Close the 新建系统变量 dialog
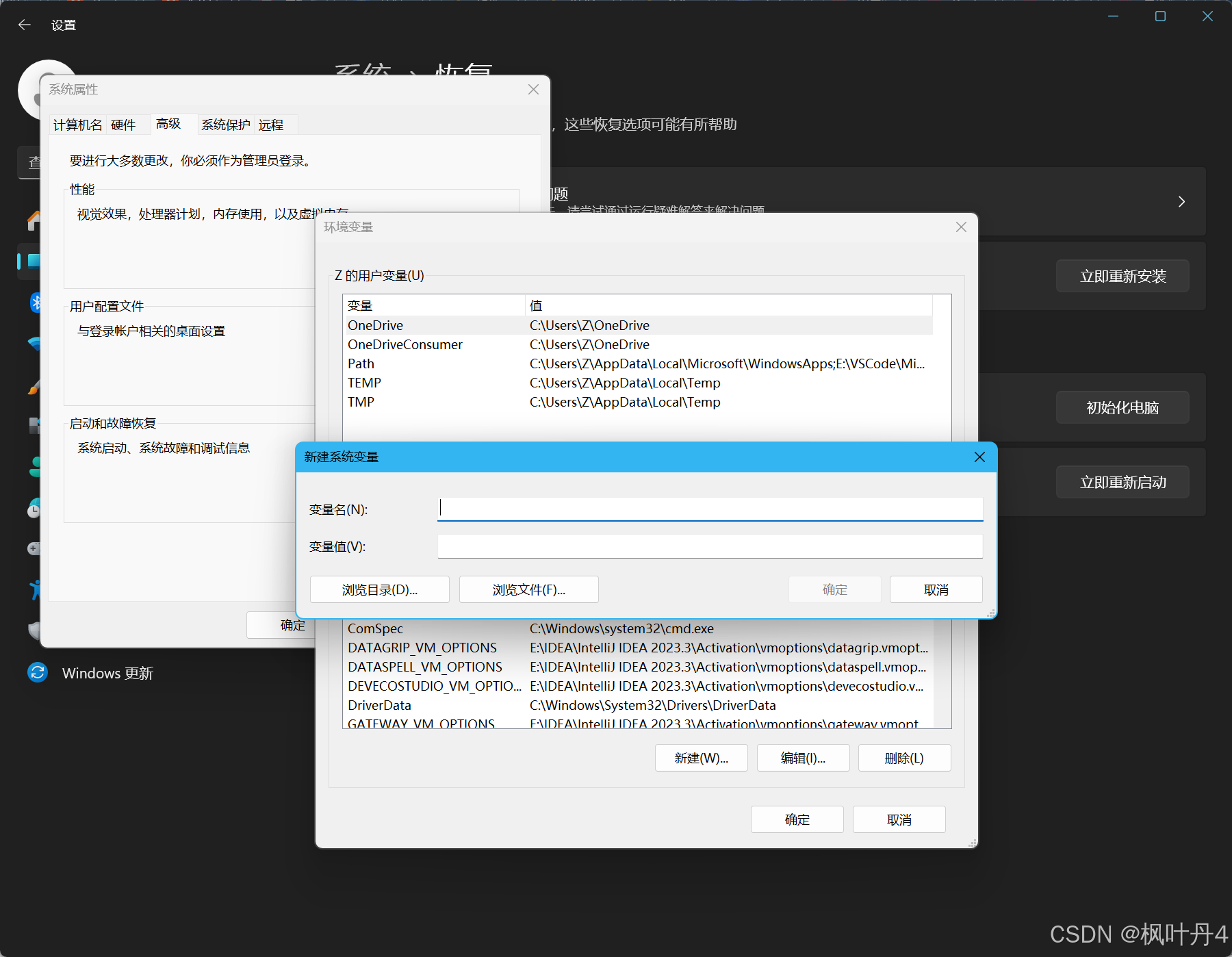 pos(979,457)
